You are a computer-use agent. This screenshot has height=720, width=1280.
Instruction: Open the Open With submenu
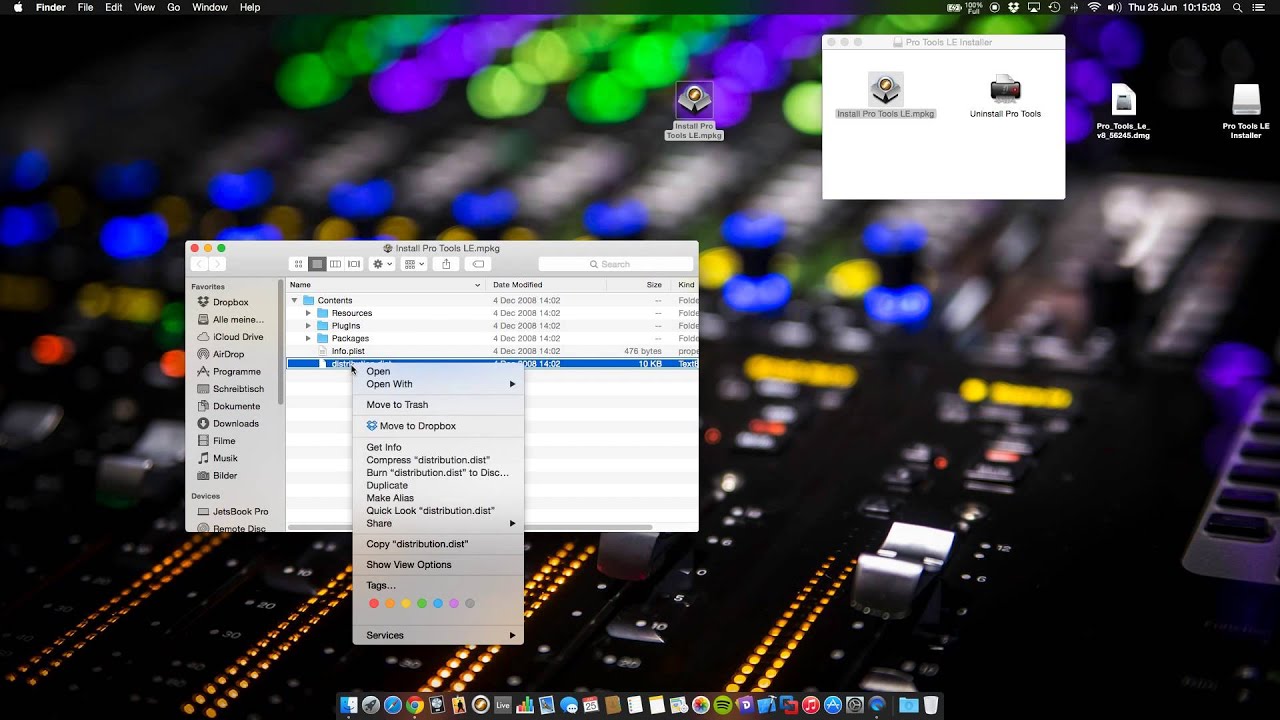tap(438, 384)
